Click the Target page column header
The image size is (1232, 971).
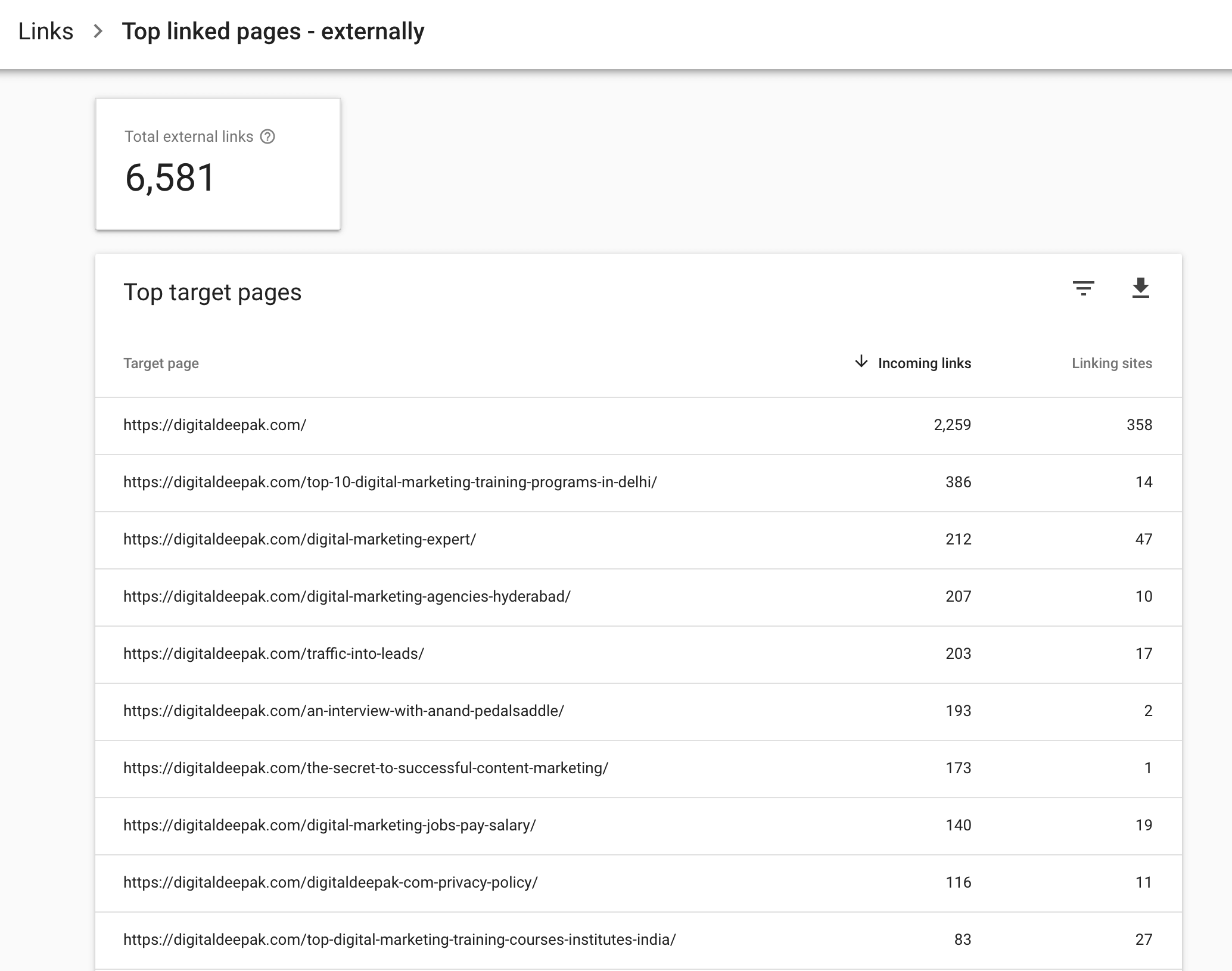coord(161,363)
